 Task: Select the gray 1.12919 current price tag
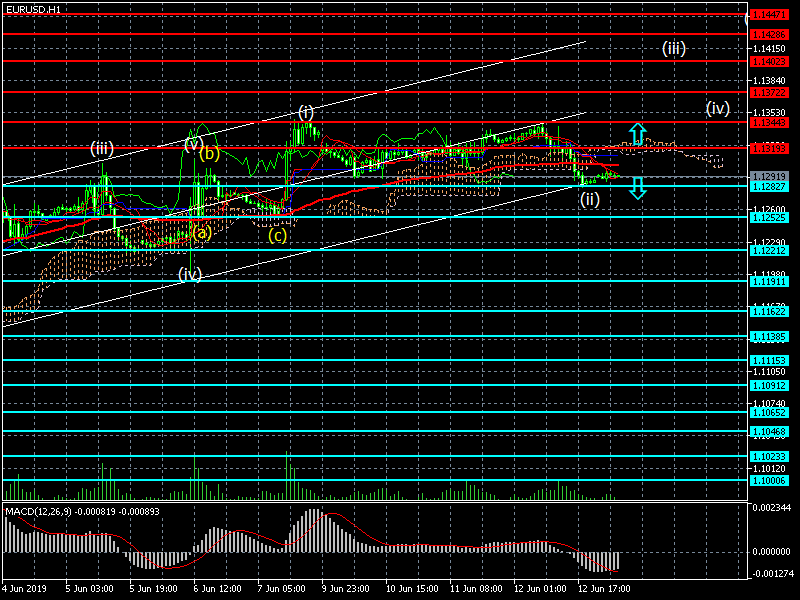pos(769,177)
